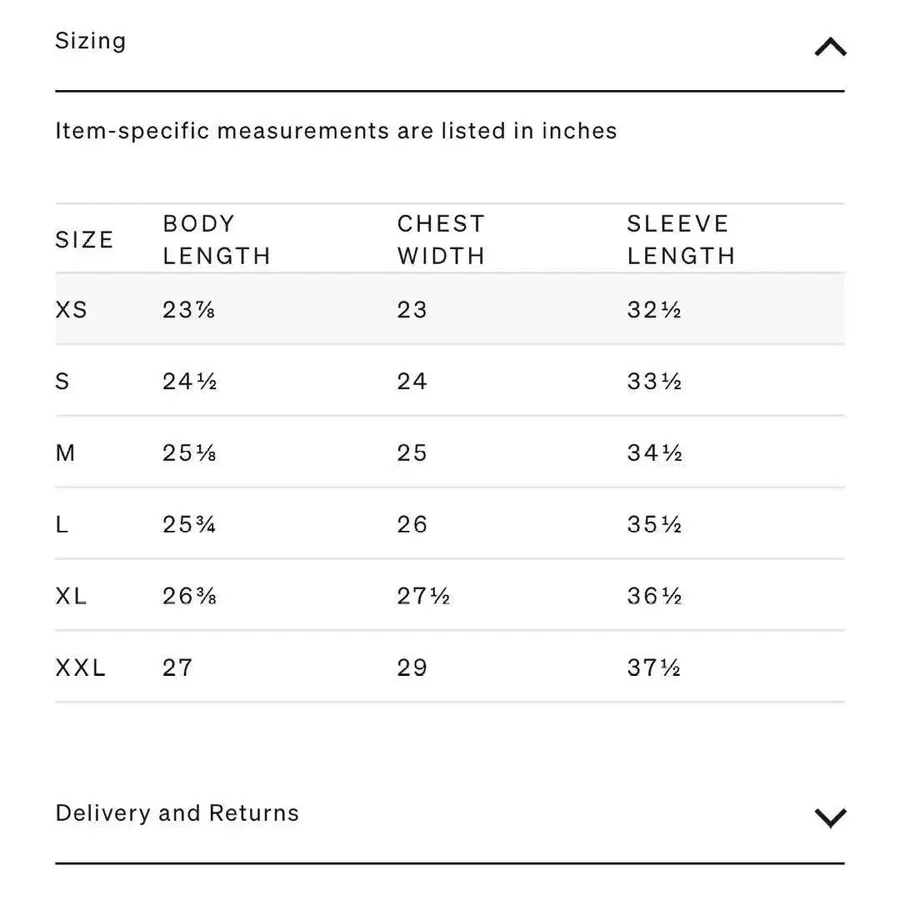Viewport: 900px width, 900px height.
Task: Click the M sleeve length value 34½
Action: click(654, 453)
